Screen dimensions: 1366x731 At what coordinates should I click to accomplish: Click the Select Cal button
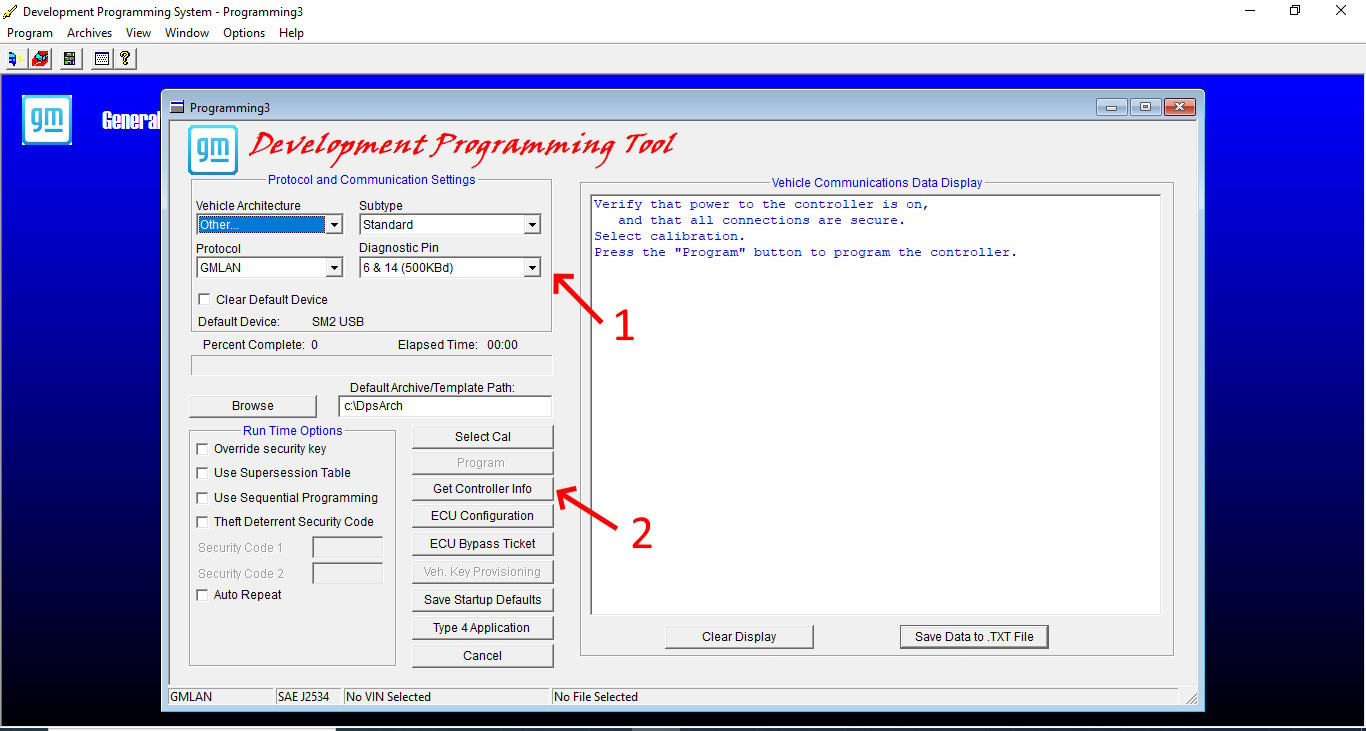pos(483,437)
